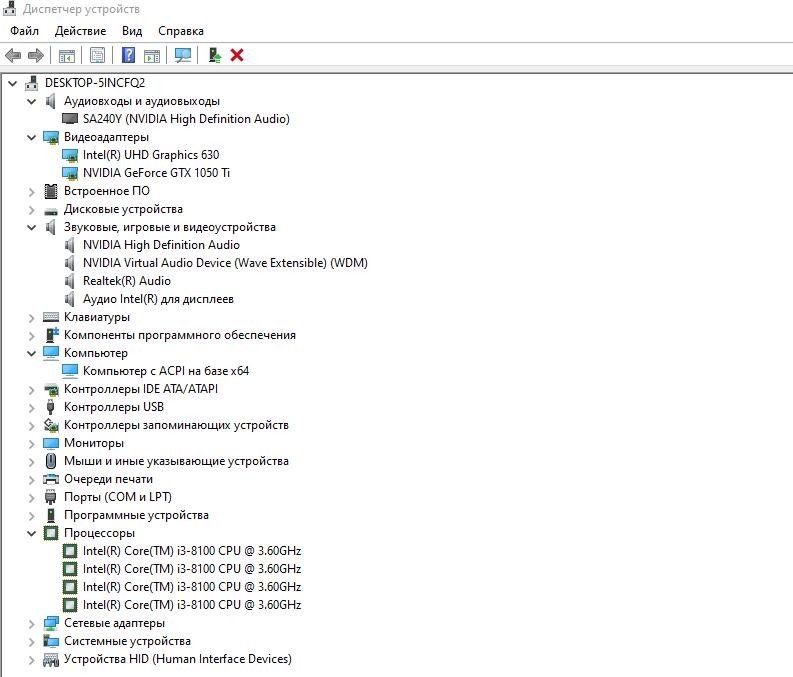Open the Справка menu
The width and height of the screenshot is (793, 677).
(181, 31)
